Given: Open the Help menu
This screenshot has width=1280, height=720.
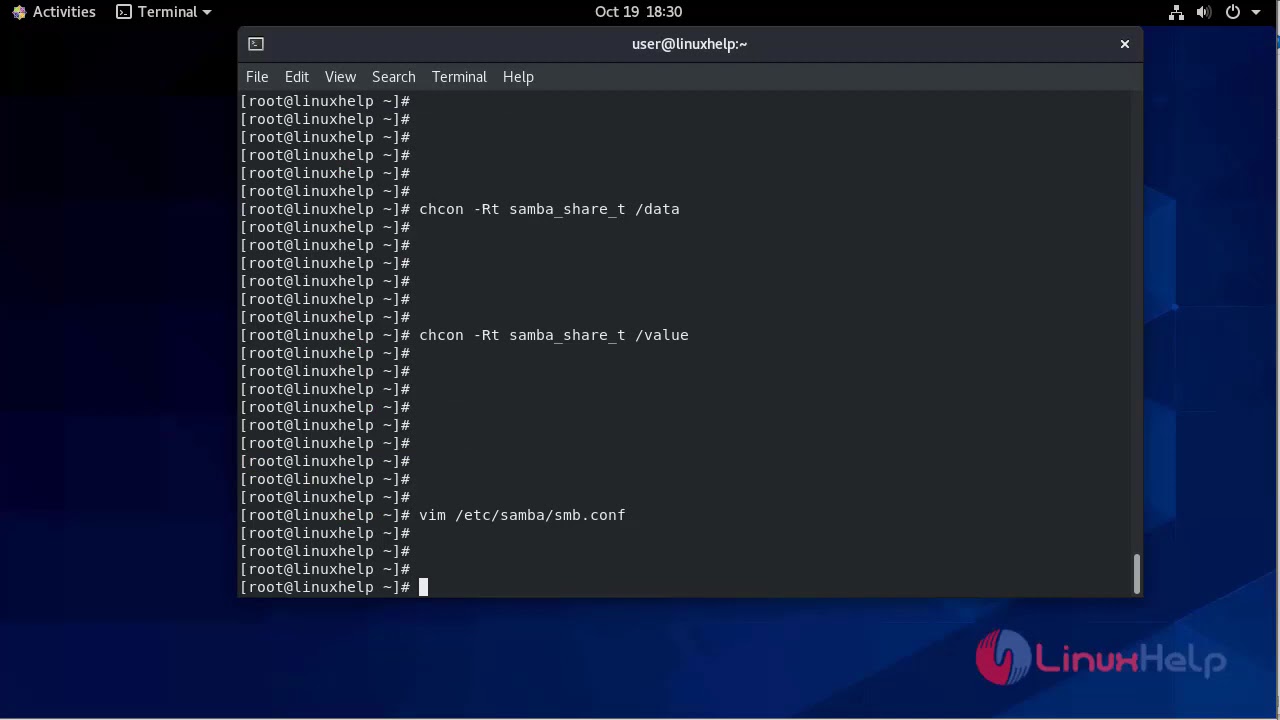Looking at the screenshot, I should [518, 77].
